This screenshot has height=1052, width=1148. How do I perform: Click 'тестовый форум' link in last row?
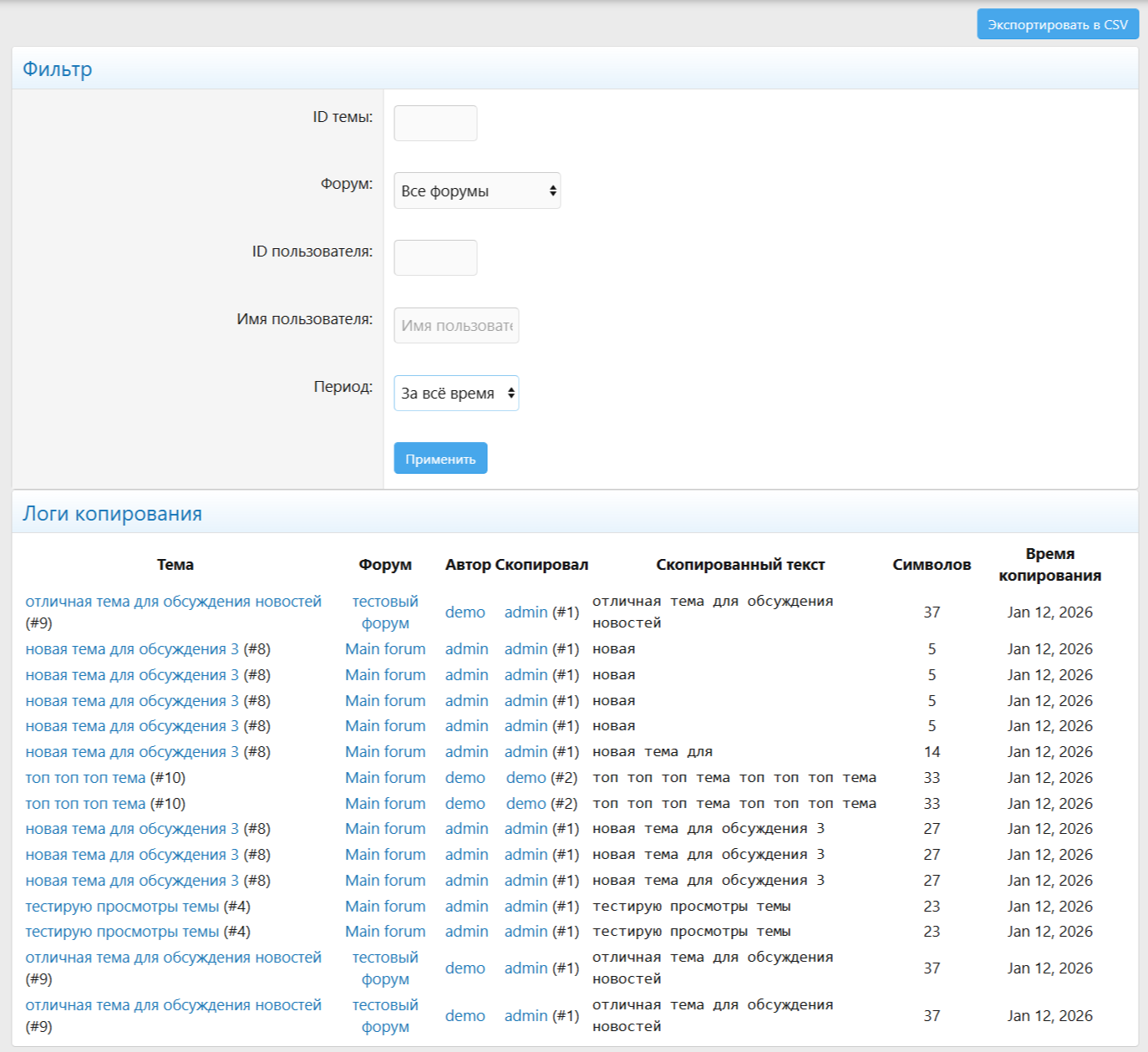[x=385, y=1015]
